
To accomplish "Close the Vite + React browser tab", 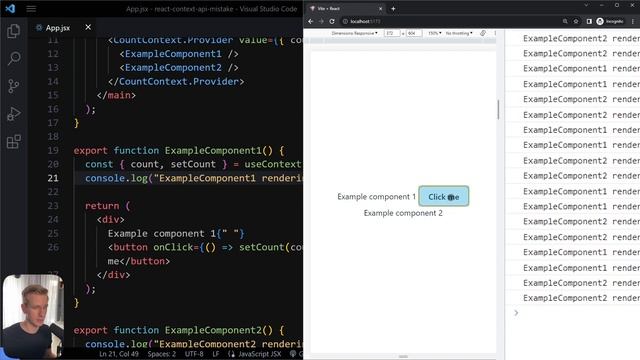I will click(380, 8).
